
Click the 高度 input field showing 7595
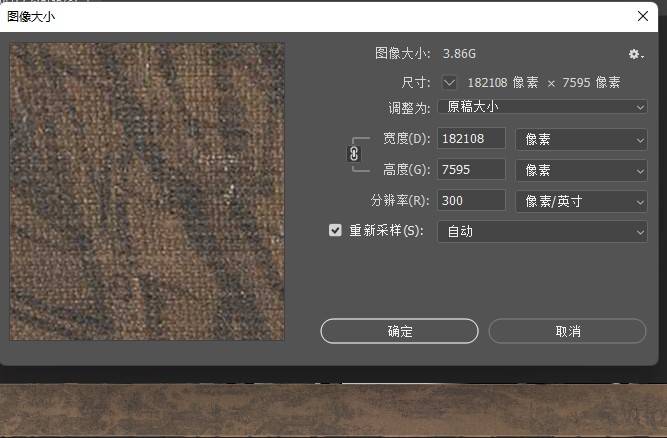pyautogui.click(x=472, y=170)
